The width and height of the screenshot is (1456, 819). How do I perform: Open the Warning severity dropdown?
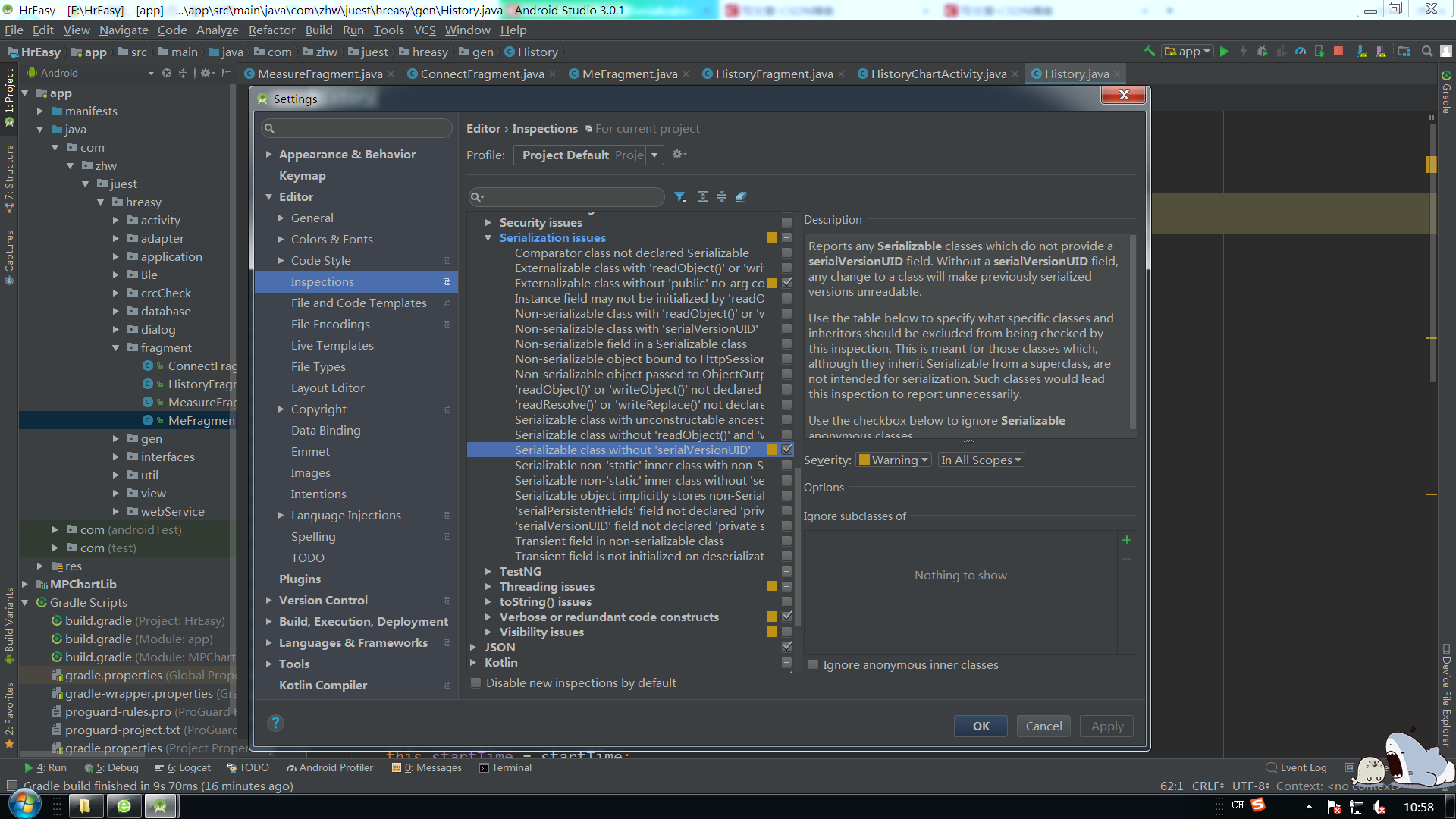[x=893, y=460]
